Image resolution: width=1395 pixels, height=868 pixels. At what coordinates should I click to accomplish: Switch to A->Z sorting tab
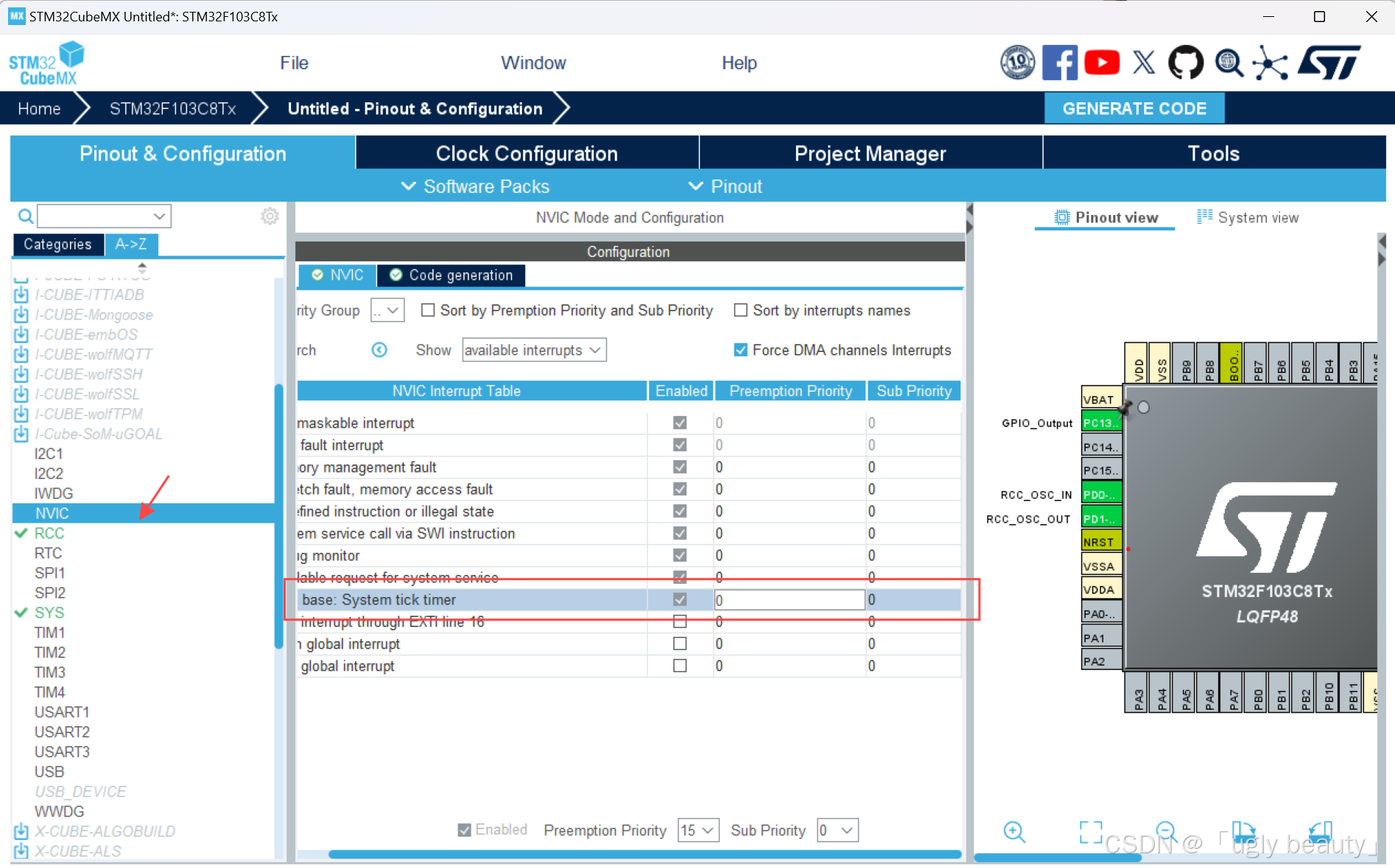pyautogui.click(x=130, y=244)
